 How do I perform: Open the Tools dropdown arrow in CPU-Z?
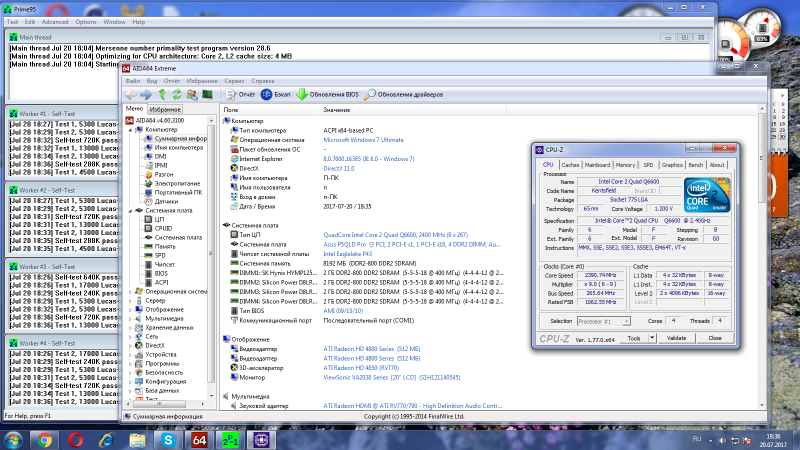tap(652, 338)
